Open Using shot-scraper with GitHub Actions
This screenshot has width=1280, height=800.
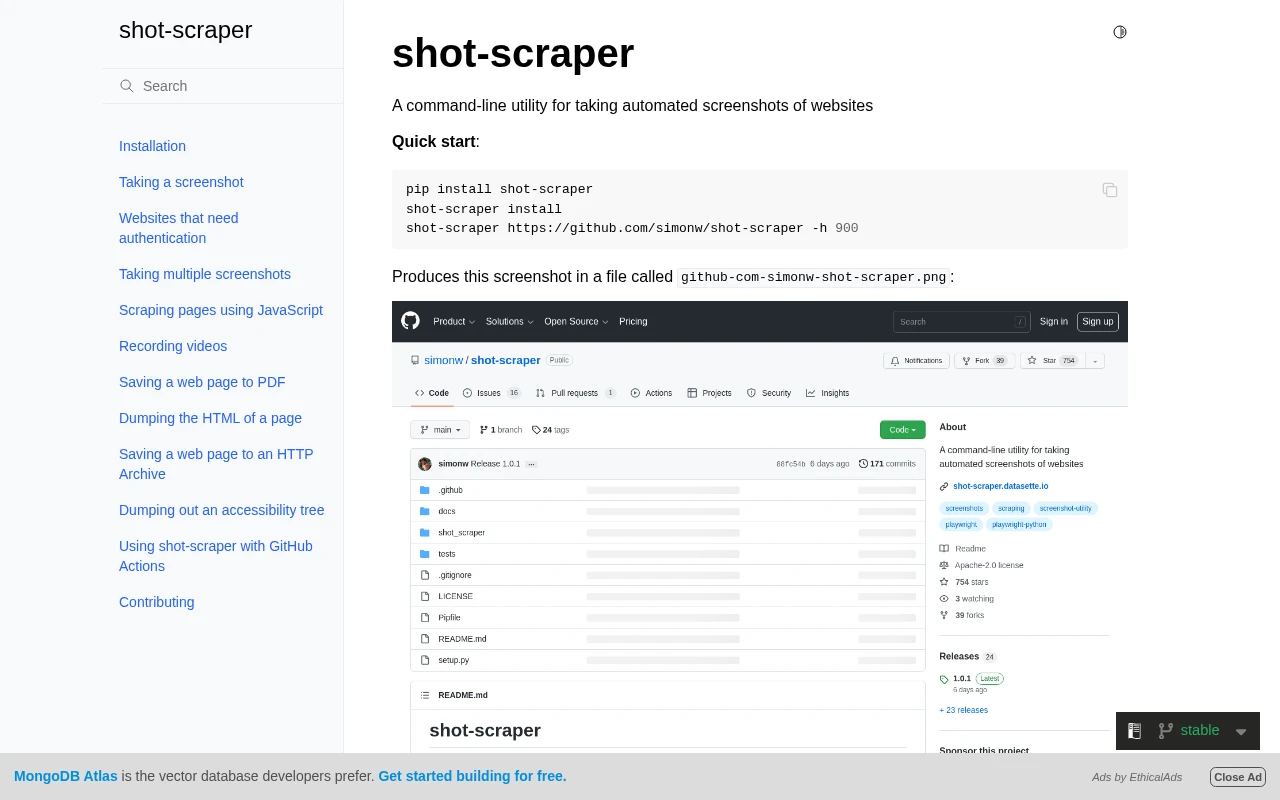click(216, 556)
